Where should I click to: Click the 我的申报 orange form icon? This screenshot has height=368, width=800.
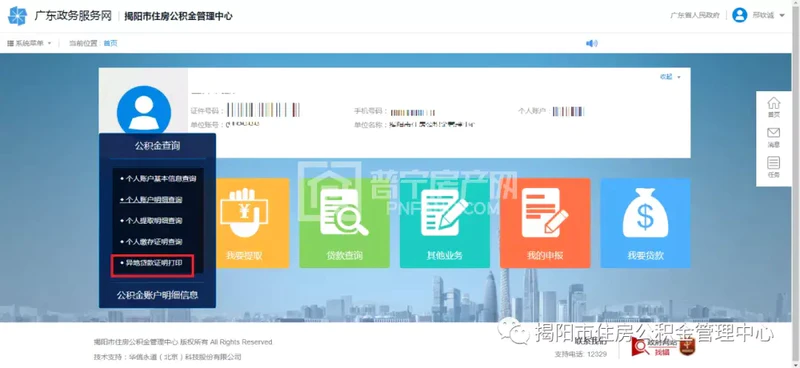click(x=544, y=213)
